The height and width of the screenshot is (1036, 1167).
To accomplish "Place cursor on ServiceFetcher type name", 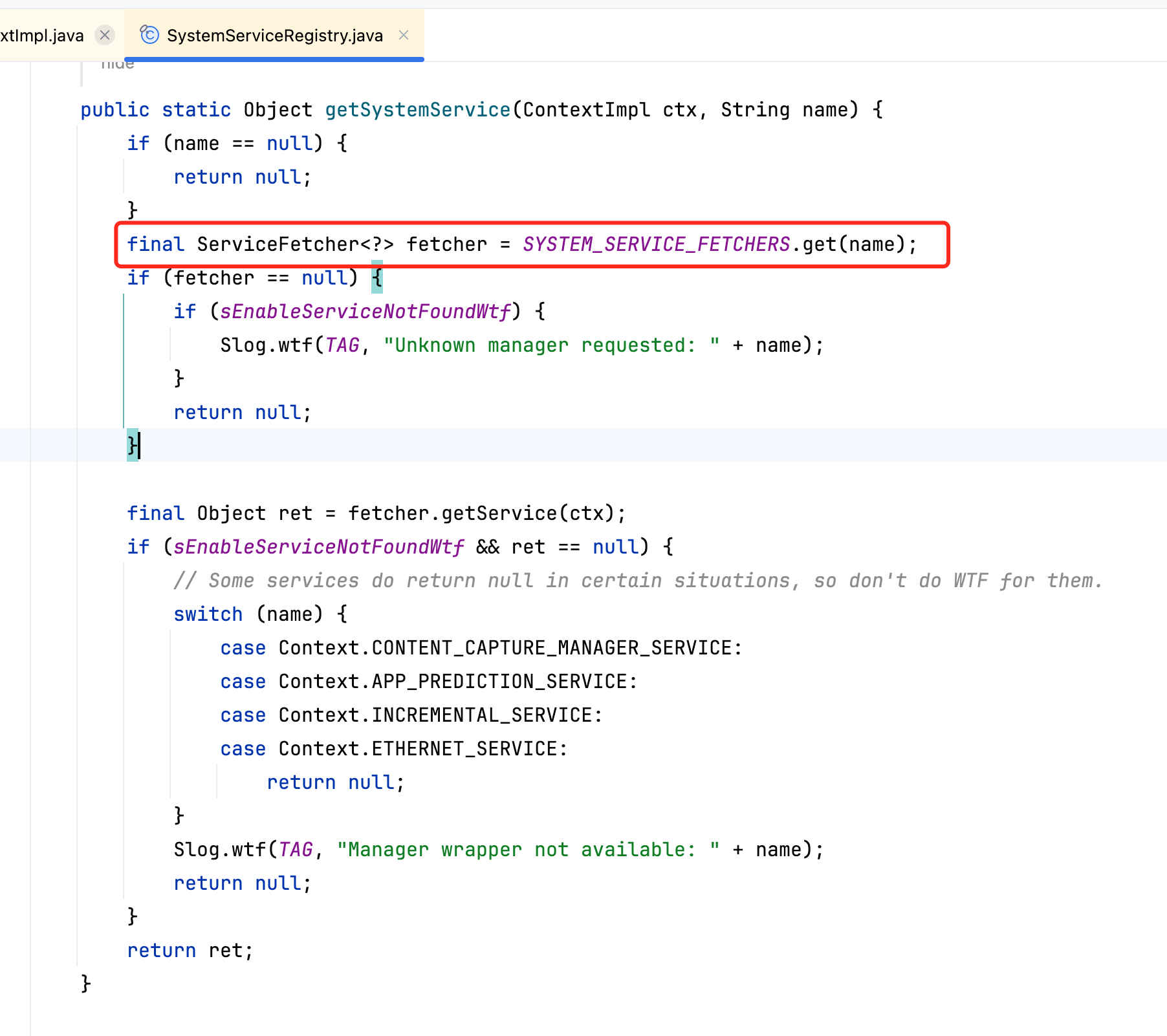I will (x=278, y=244).
